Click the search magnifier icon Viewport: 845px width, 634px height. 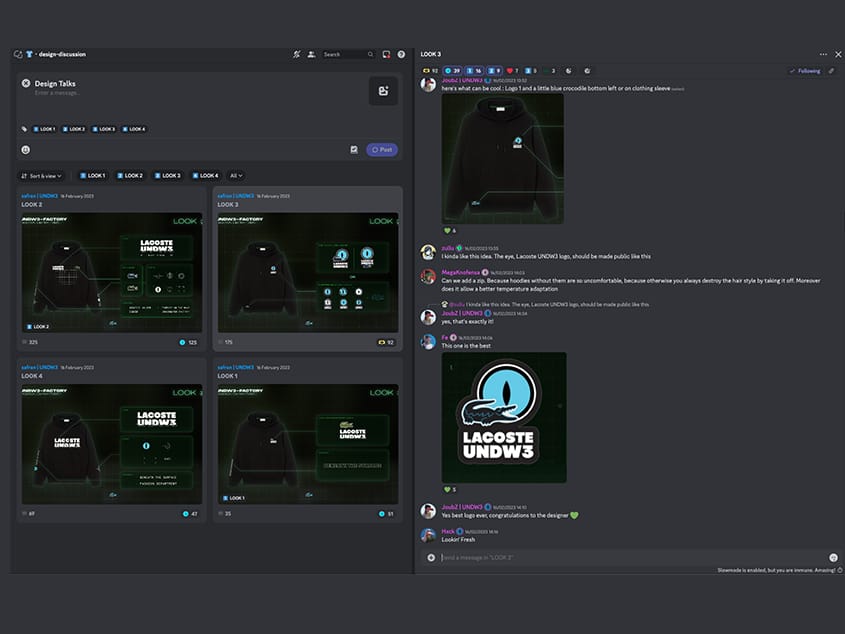[x=370, y=54]
